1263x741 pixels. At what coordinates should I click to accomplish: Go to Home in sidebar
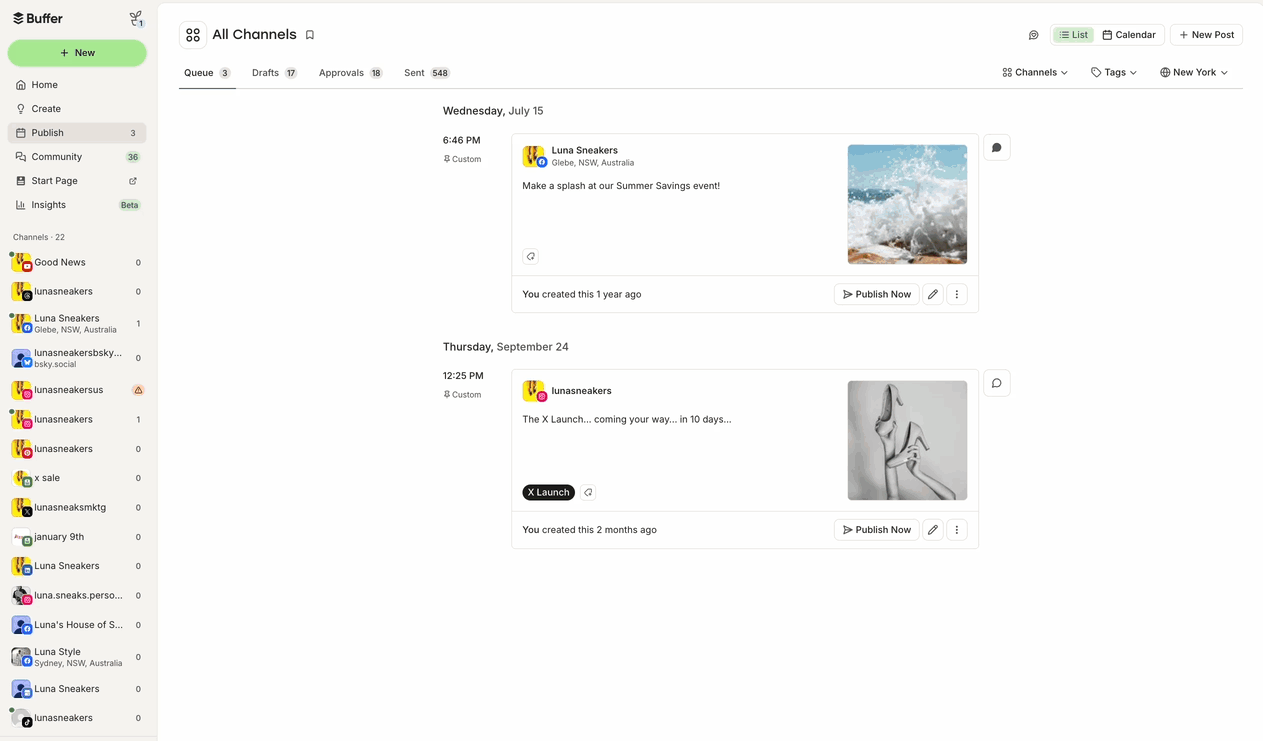(77, 85)
